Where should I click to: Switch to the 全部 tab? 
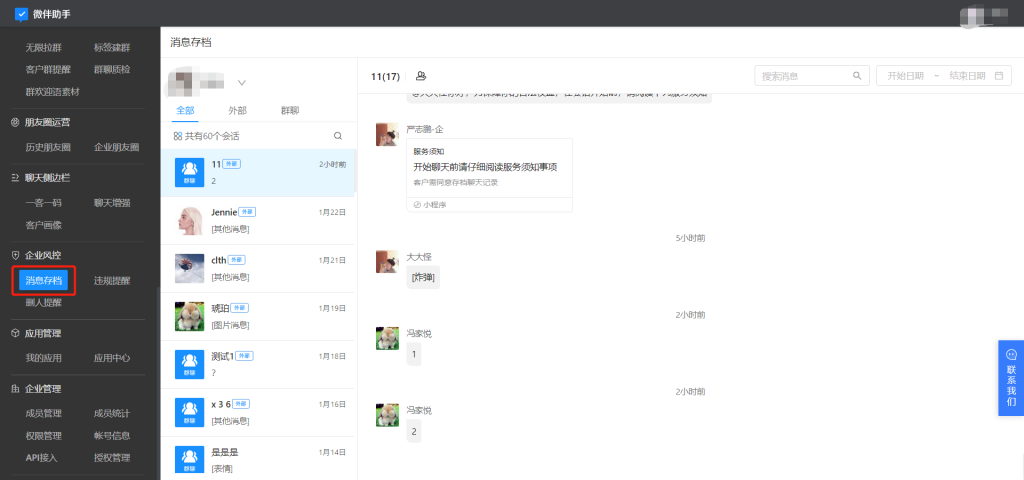(185, 110)
